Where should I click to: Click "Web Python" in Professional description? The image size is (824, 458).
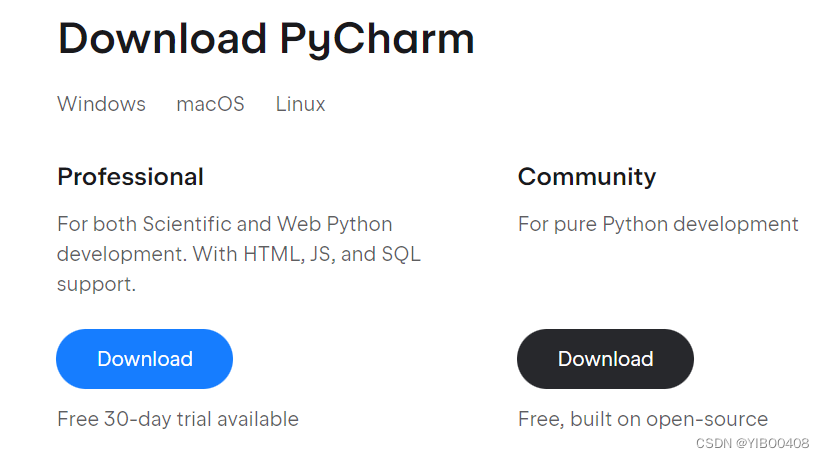334,224
